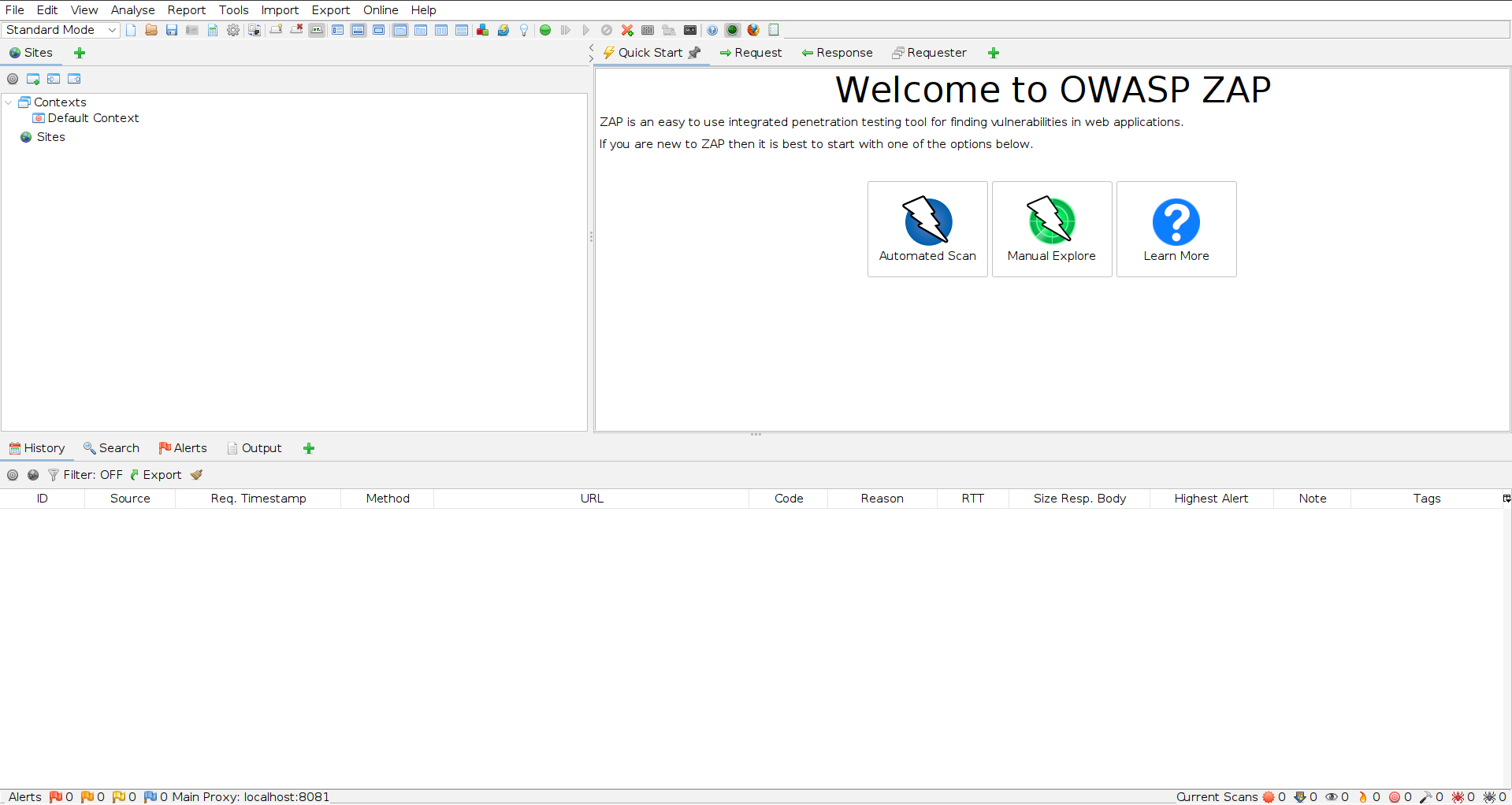Add a tab via plus beside Requester
The height and width of the screenshot is (805, 1512).
[x=994, y=53]
